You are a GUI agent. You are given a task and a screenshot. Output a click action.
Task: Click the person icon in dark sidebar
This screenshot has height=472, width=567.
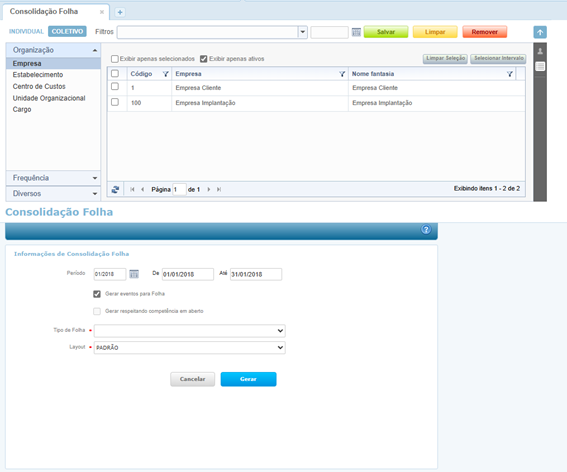pyautogui.click(x=540, y=51)
